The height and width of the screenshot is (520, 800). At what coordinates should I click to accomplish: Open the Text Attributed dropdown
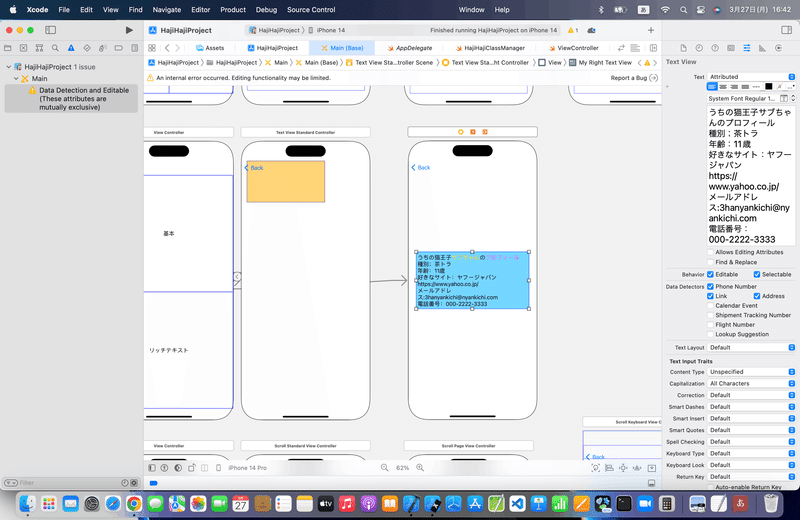(751, 77)
